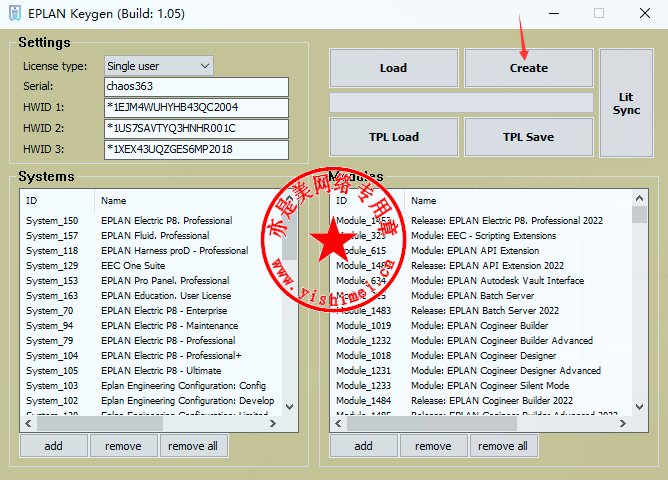The height and width of the screenshot is (480, 668).
Task: Click the Lit Sync button
Action: [x=626, y=103]
